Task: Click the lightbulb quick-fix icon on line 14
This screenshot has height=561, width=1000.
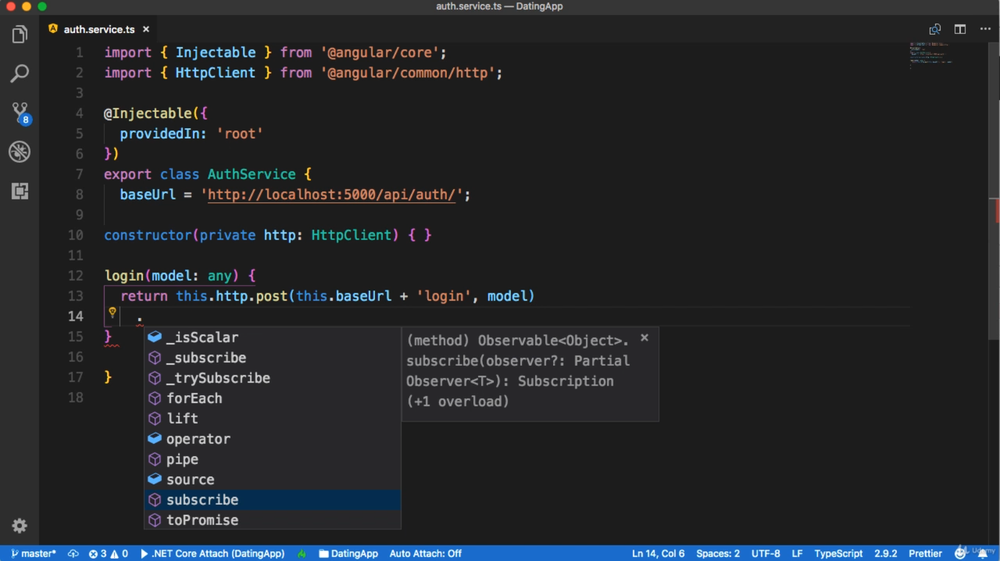Action: (x=112, y=314)
